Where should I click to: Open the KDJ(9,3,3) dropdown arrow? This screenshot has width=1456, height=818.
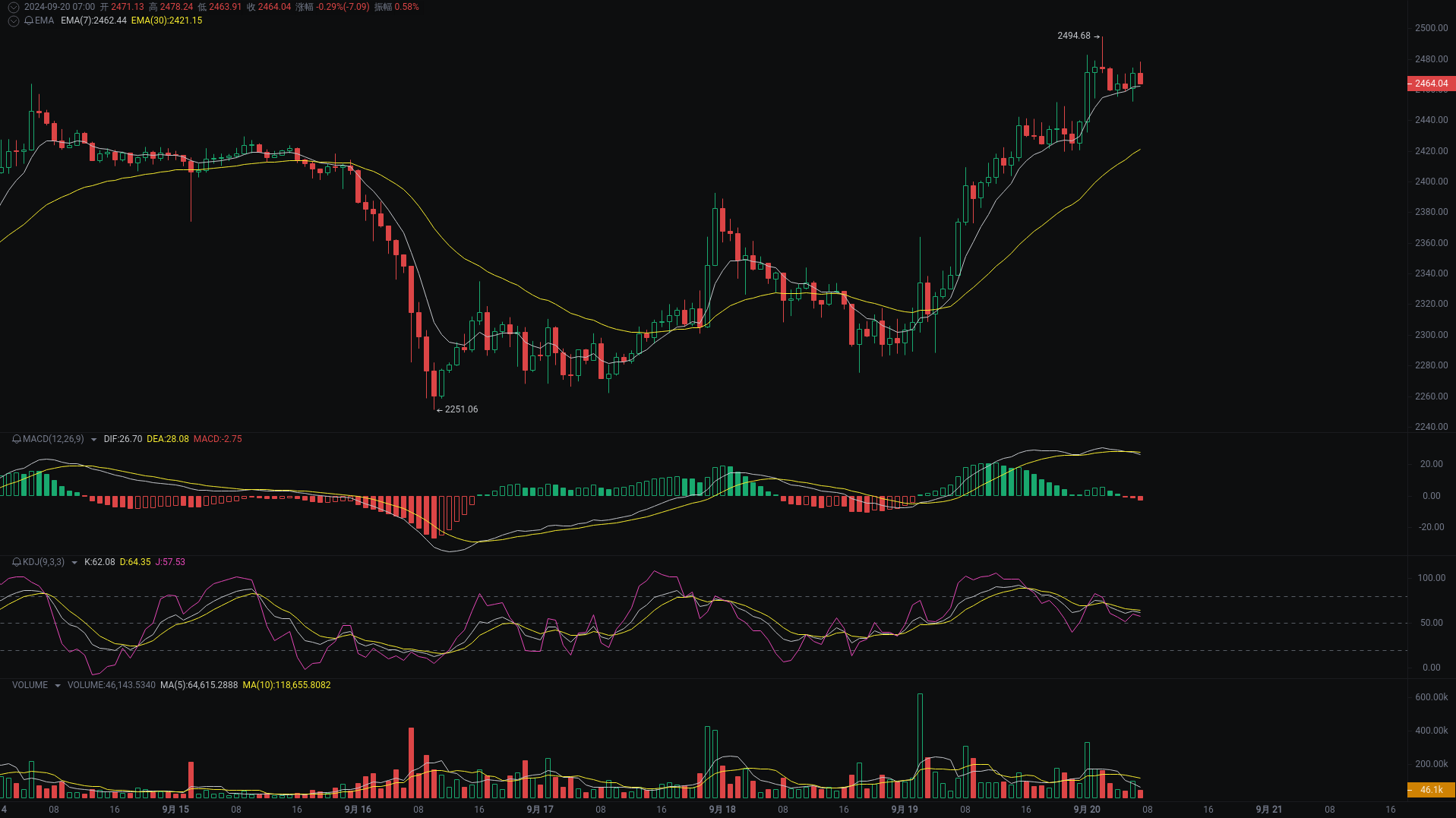(74, 562)
